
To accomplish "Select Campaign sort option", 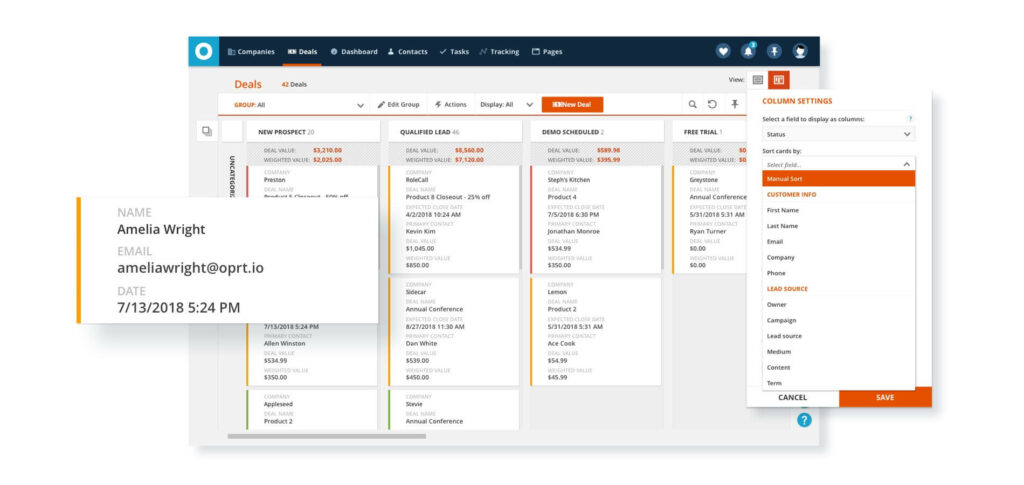I will click(839, 320).
